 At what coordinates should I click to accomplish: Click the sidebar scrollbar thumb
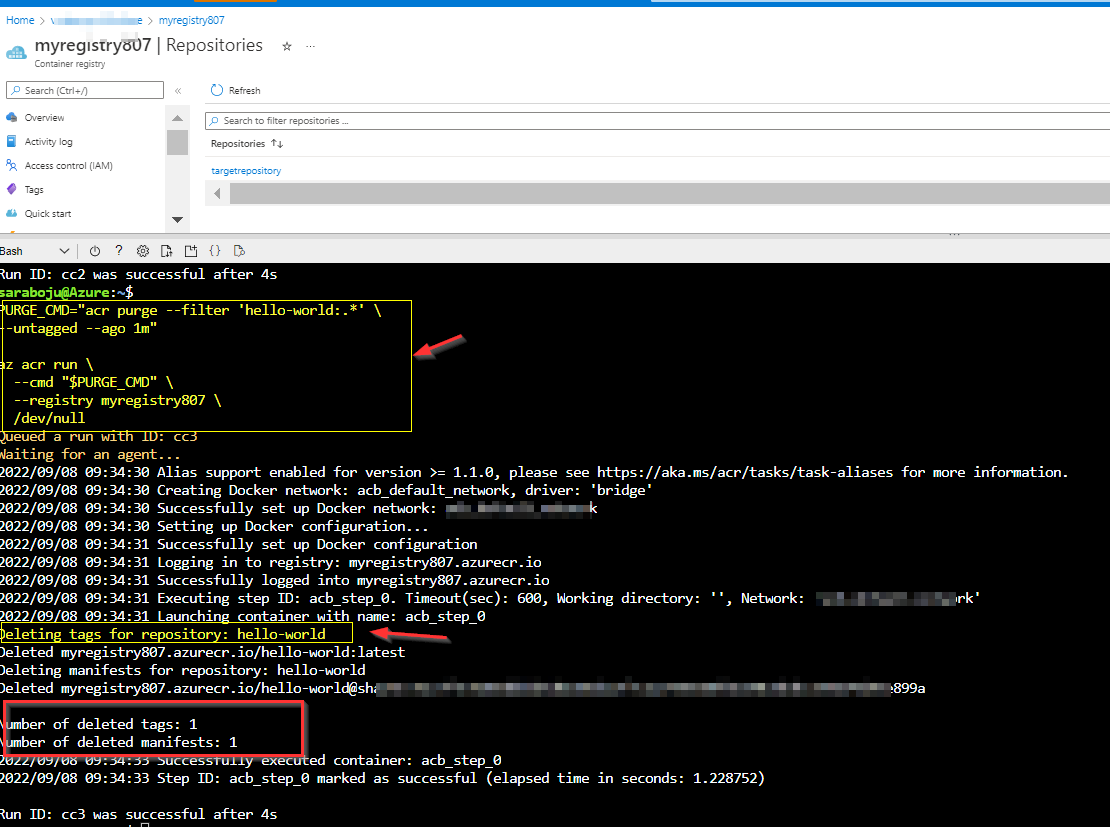(x=178, y=142)
